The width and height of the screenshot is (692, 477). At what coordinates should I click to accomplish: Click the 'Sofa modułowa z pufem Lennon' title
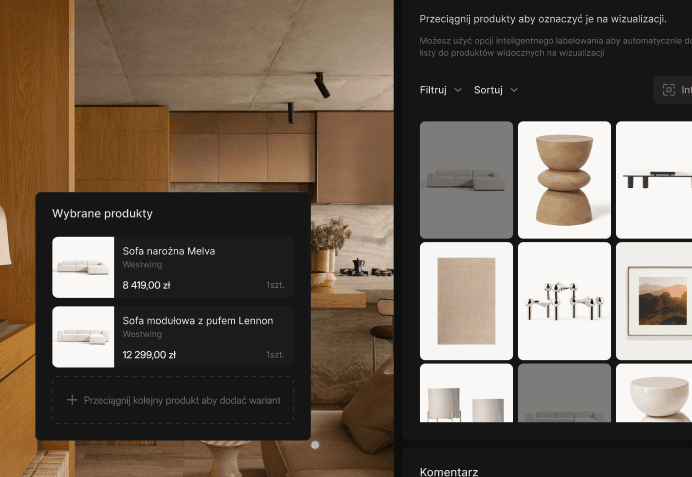click(x=198, y=321)
